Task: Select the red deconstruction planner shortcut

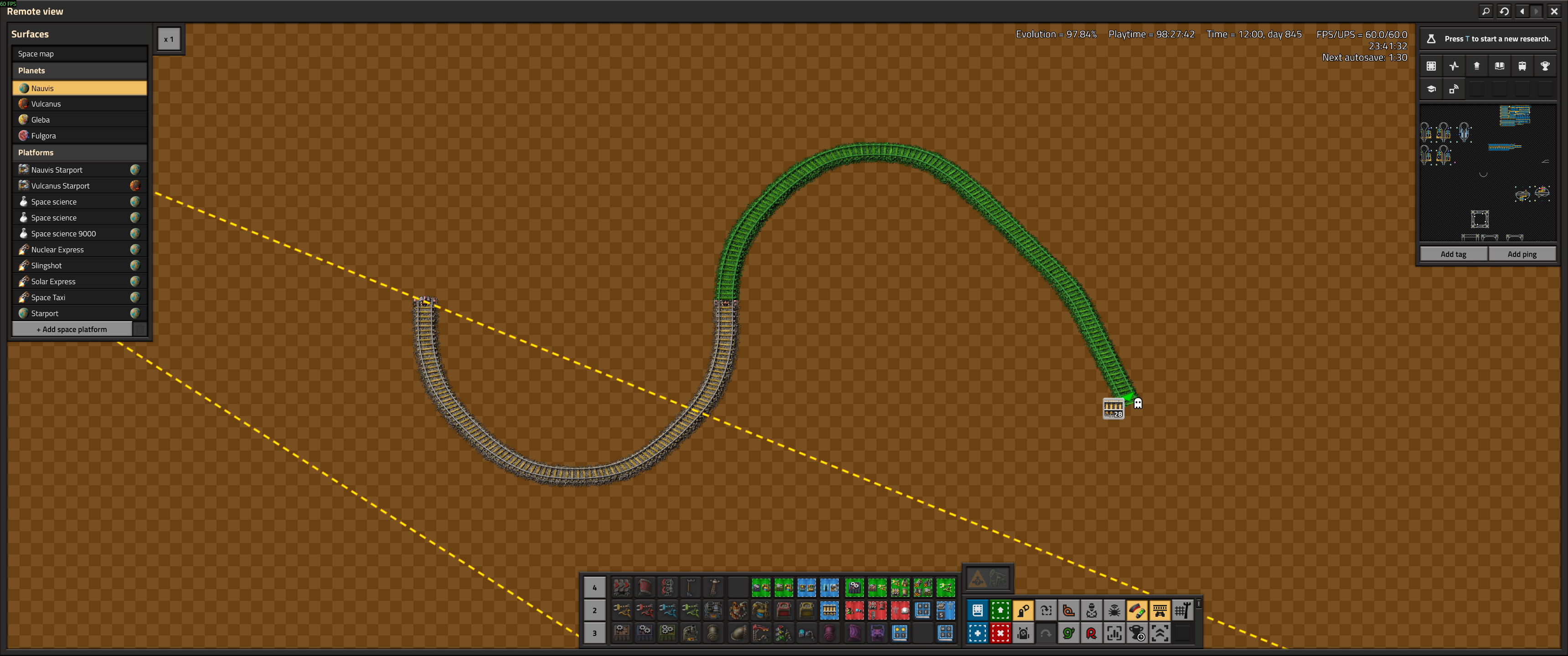Action: coord(1000,633)
